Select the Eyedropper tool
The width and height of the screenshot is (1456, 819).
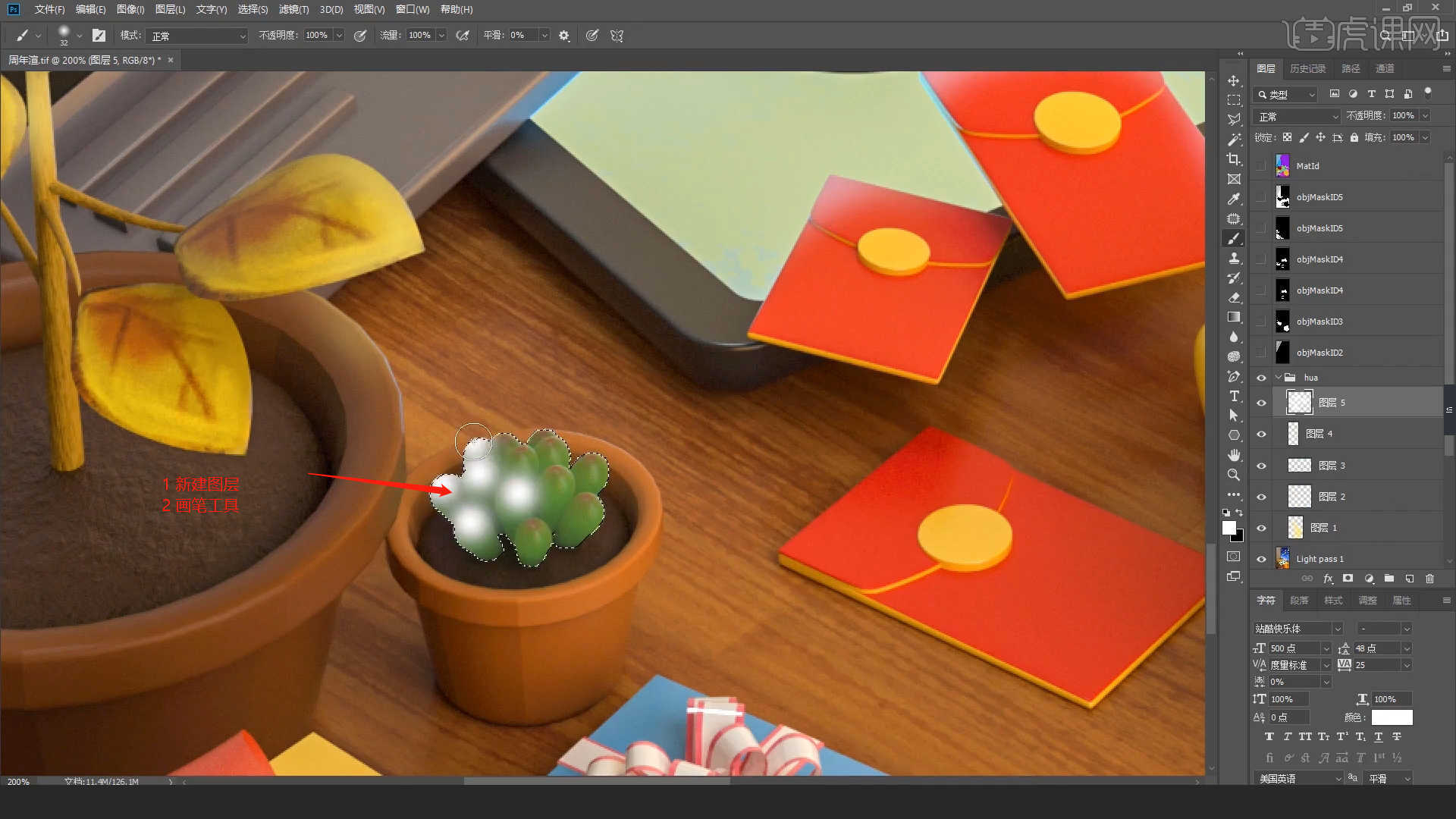tap(1234, 199)
